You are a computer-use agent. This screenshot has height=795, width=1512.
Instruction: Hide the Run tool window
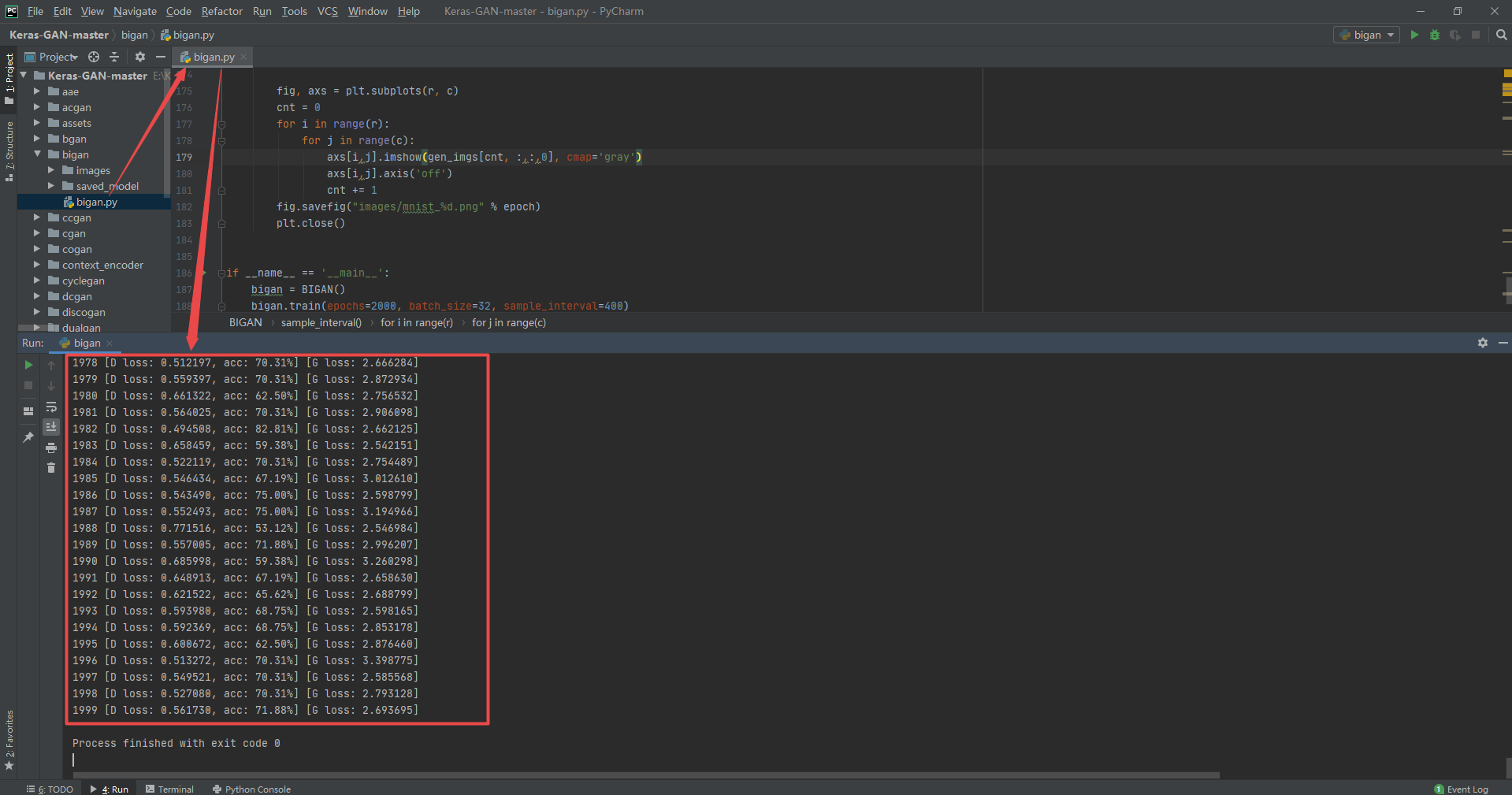[1503, 343]
